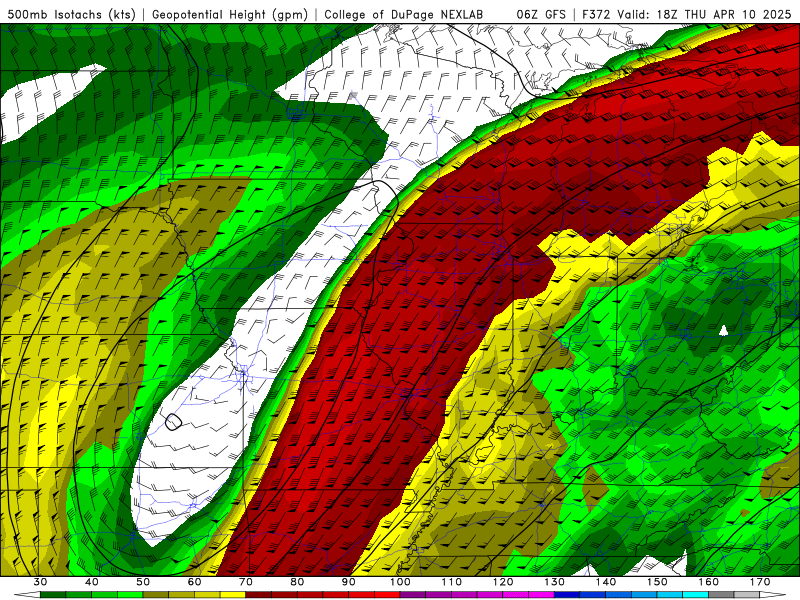Click the 30 value on the color scale
Image resolution: width=800 pixels, height=600 pixels.
40,582
